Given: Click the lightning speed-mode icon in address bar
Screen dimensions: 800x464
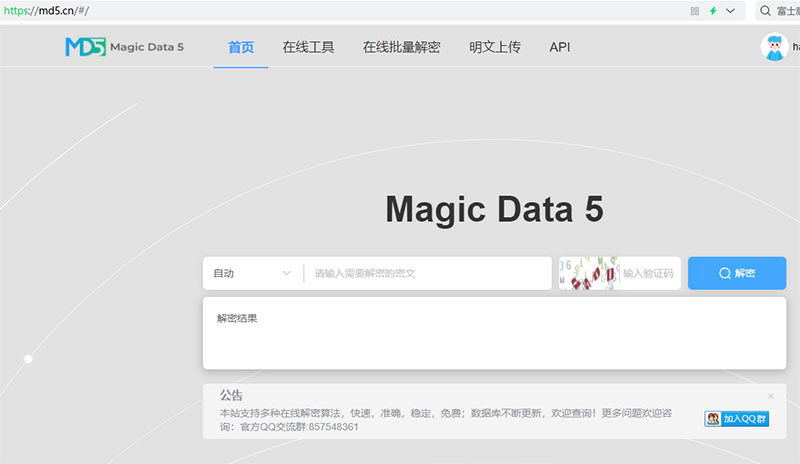Looking at the screenshot, I should [x=713, y=11].
